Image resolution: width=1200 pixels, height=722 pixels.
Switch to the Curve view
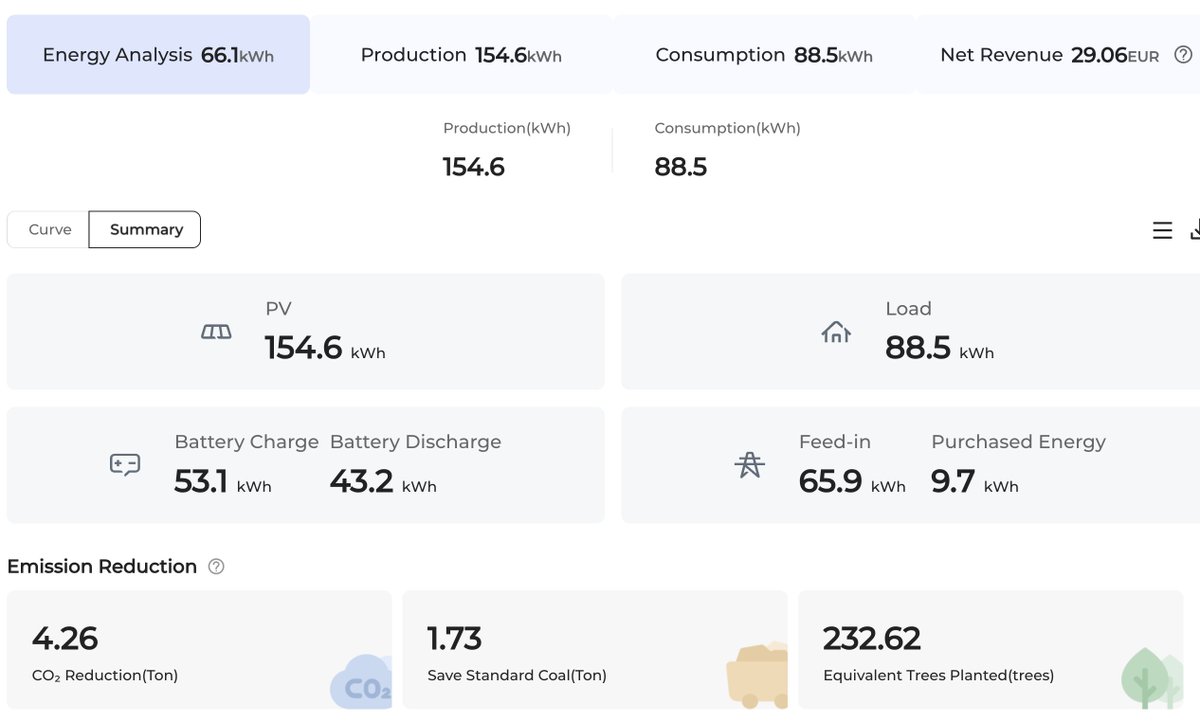click(x=49, y=229)
